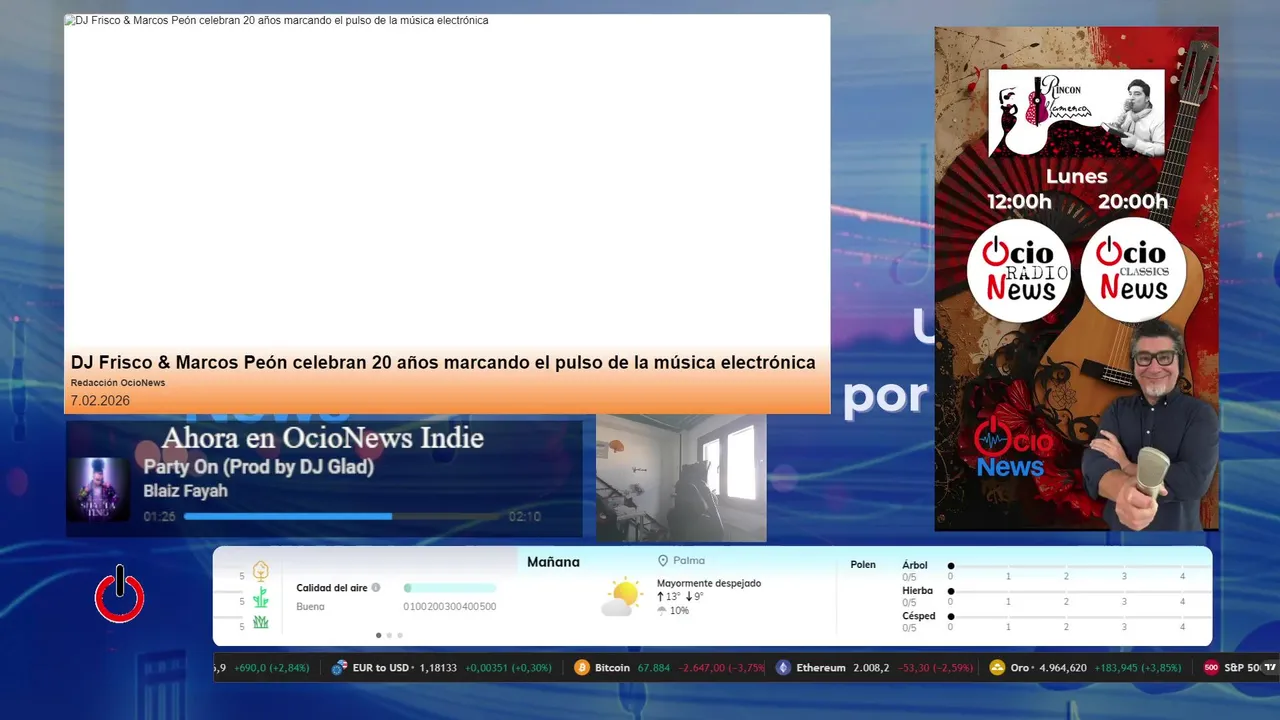Click the tree pollen icon

click(261, 571)
